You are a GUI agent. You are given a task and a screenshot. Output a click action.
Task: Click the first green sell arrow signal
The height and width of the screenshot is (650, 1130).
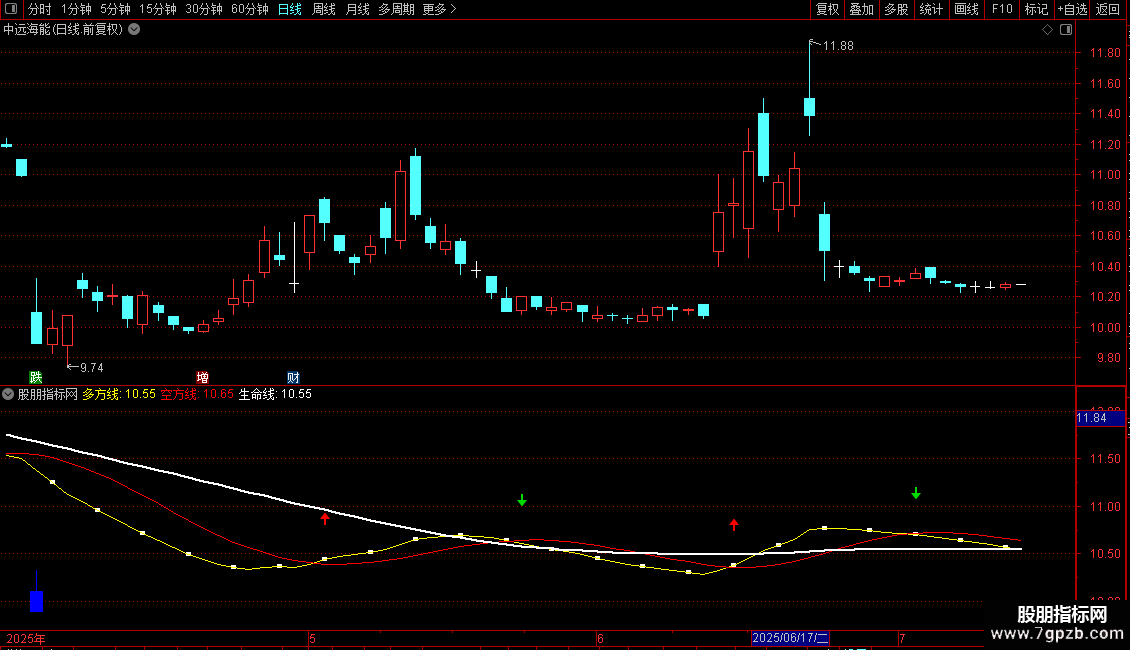(x=522, y=500)
